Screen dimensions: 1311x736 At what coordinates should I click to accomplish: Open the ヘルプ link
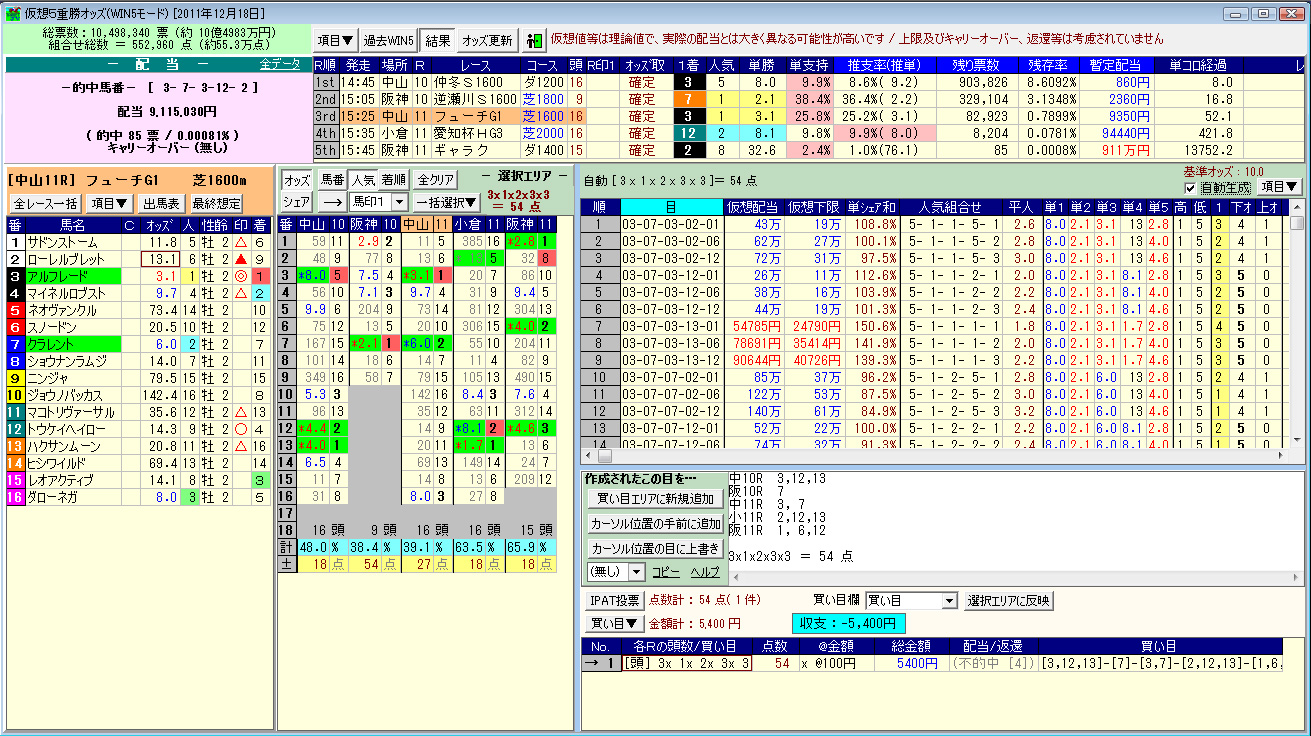(x=705, y=572)
